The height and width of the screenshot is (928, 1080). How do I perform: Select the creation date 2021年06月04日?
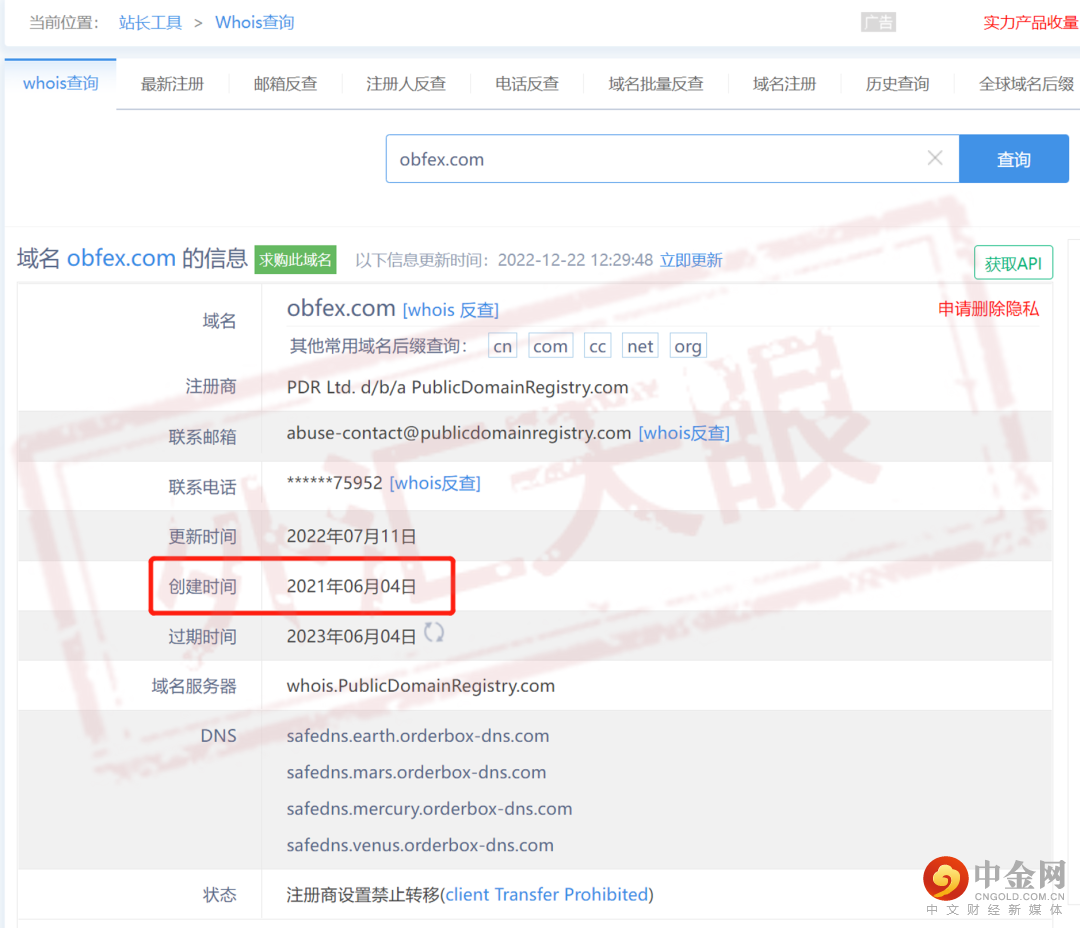click(x=351, y=586)
